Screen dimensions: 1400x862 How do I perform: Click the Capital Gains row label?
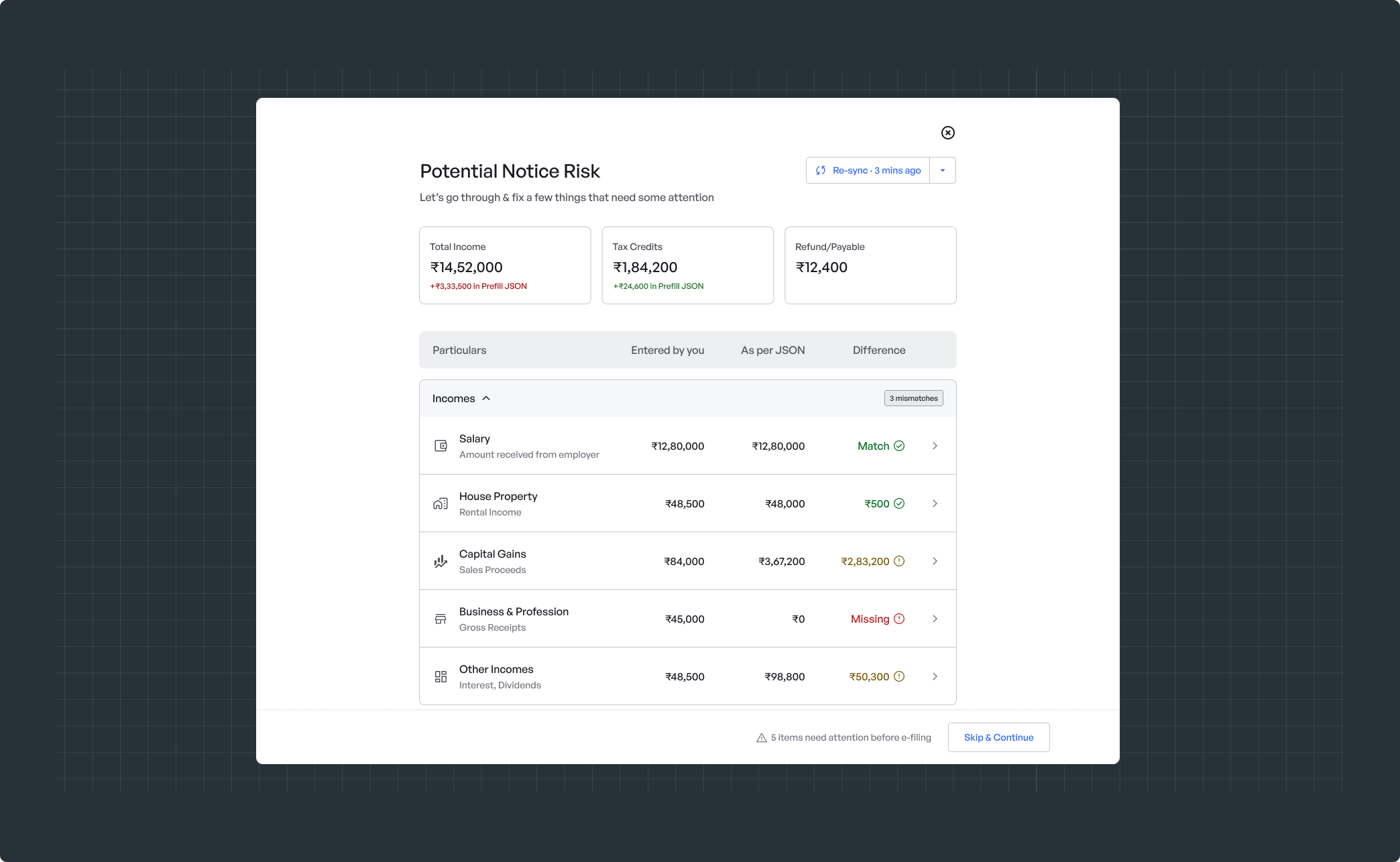[492, 554]
